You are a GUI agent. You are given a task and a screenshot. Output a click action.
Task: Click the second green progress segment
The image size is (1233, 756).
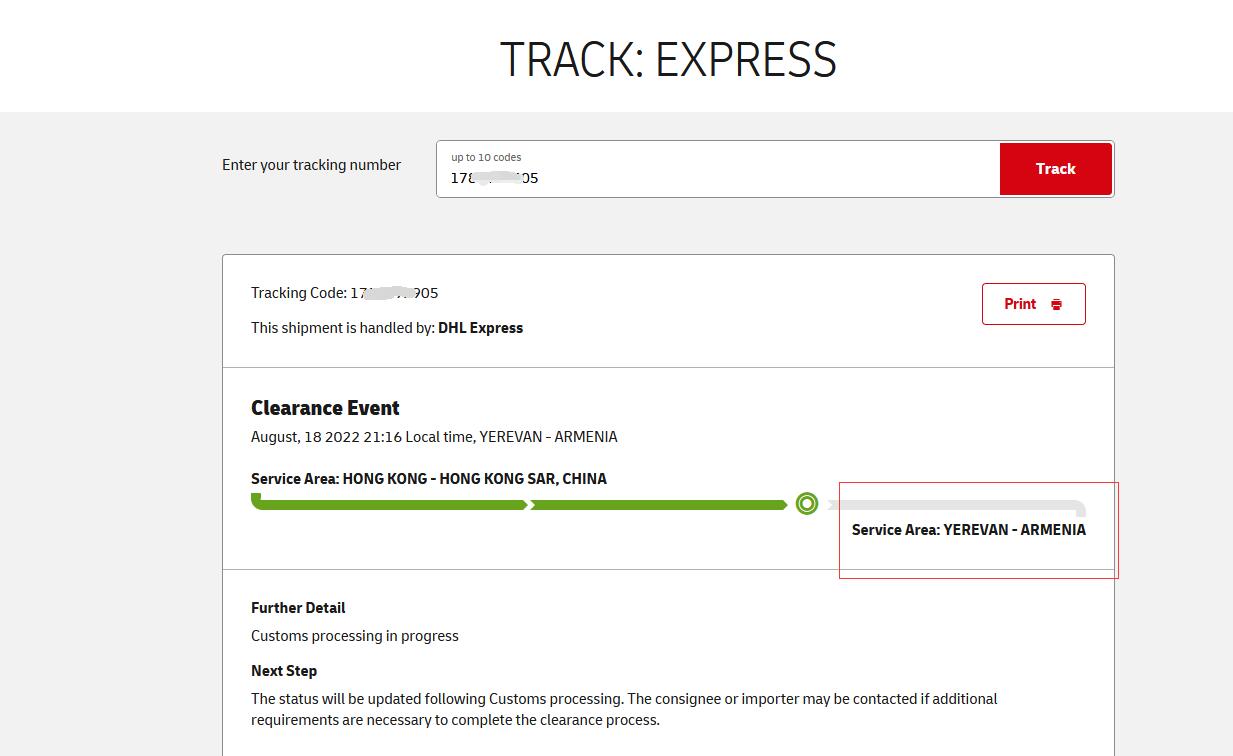(658, 505)
